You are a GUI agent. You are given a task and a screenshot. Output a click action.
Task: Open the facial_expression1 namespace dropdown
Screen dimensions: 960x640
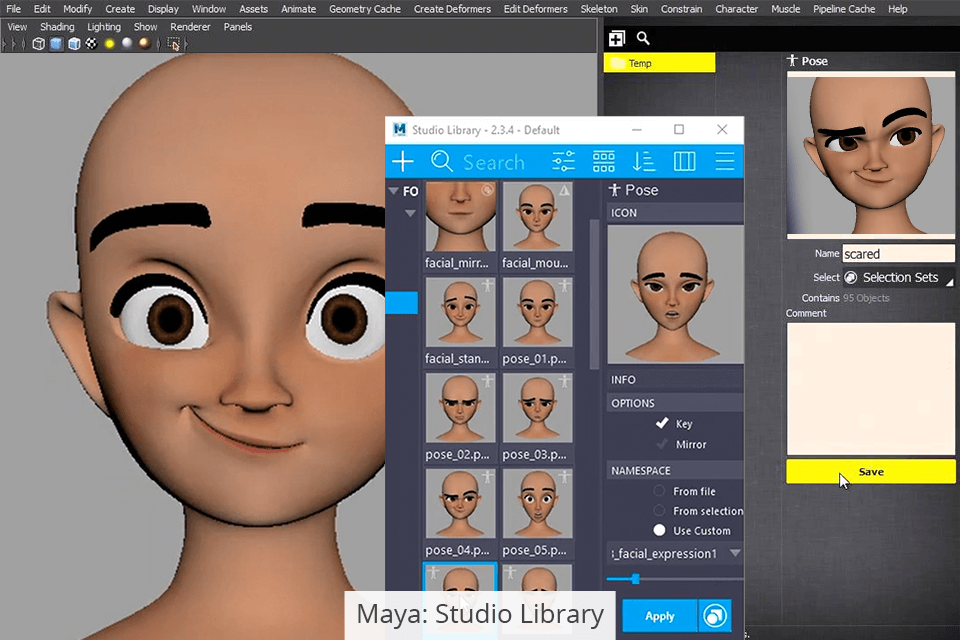coord(735,553)
